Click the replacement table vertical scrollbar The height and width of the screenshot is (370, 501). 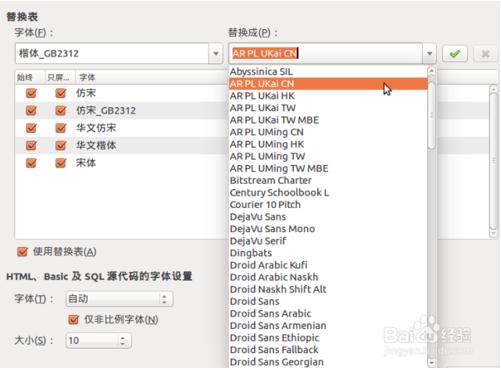point(493,161)
